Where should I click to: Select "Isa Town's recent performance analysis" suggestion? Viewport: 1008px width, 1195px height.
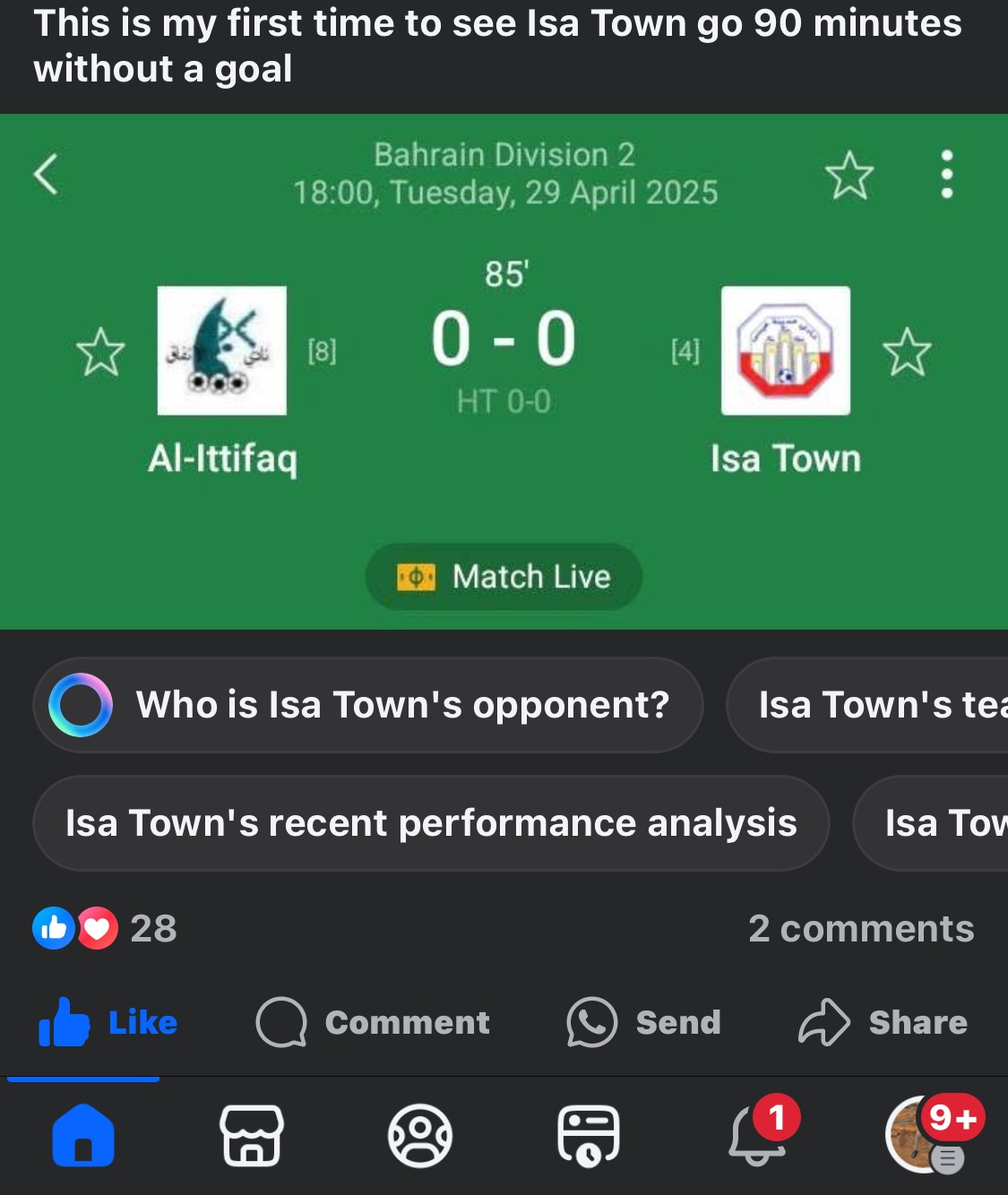pyautogui.click(x=431, y=823)
